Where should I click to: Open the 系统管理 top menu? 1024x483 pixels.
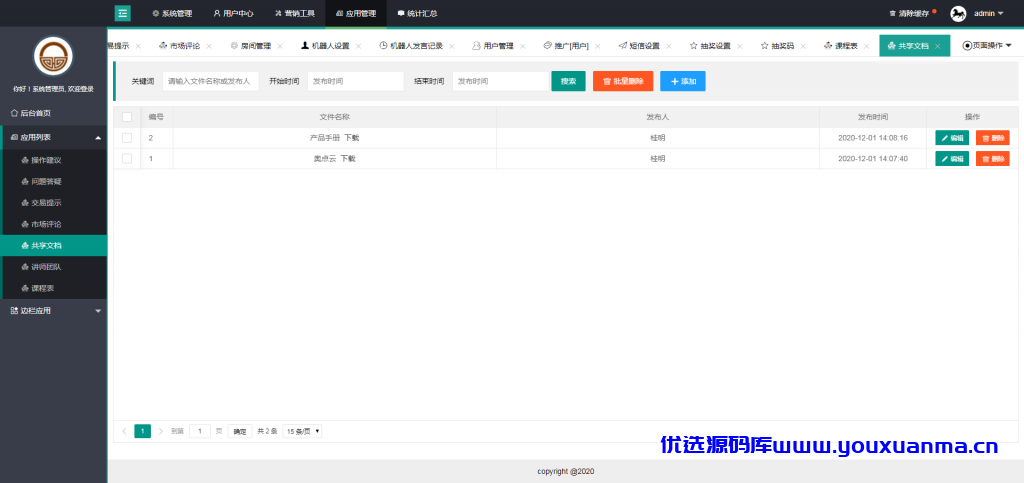click(x=172, y=13)
